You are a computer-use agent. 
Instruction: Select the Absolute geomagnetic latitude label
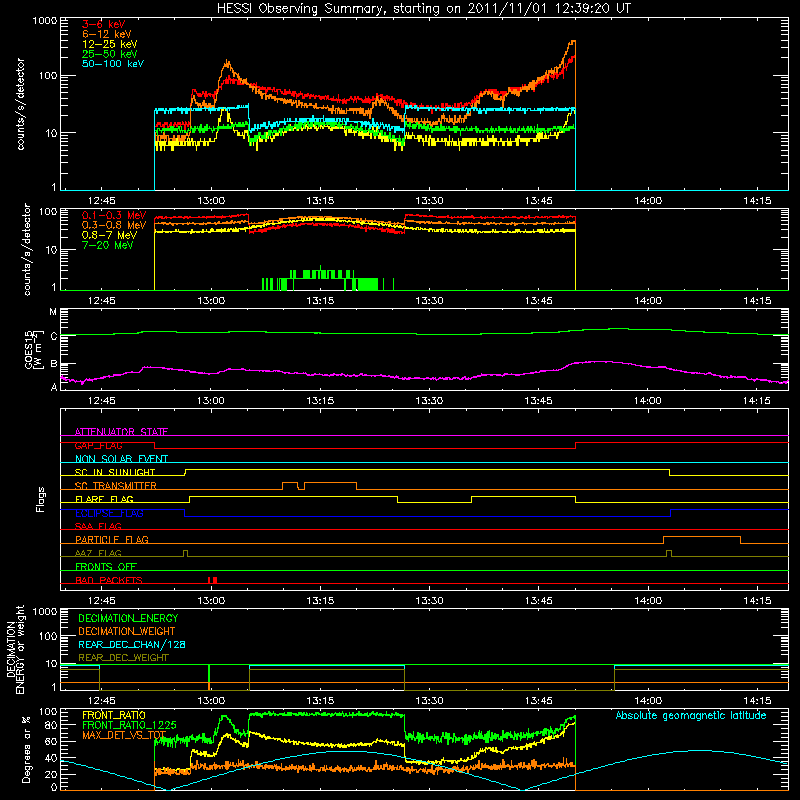691,715
